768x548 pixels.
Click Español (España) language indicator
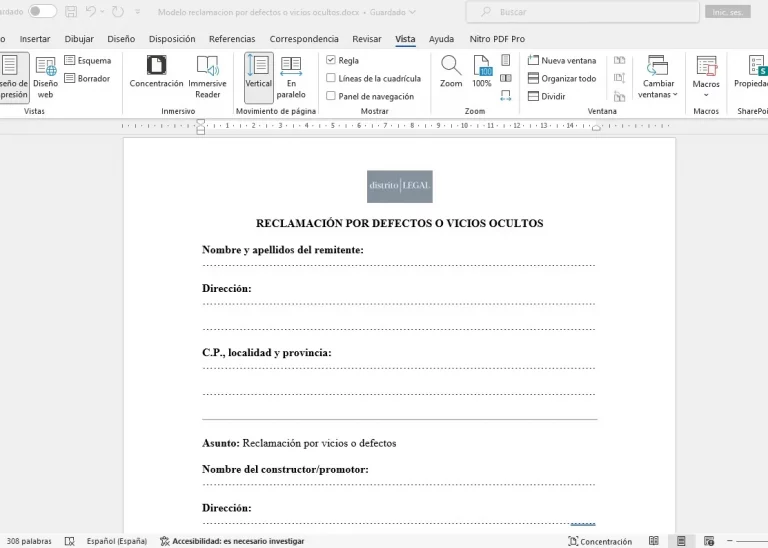click(x=117, y=541)
